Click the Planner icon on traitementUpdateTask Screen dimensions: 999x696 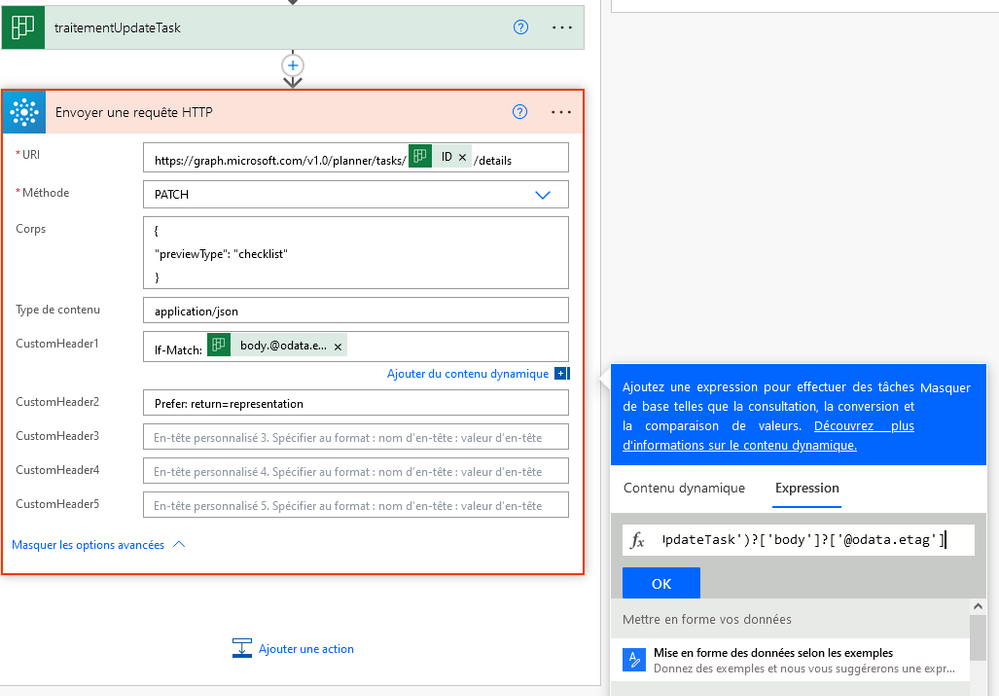pyautogui.click(x=23, y=27)
